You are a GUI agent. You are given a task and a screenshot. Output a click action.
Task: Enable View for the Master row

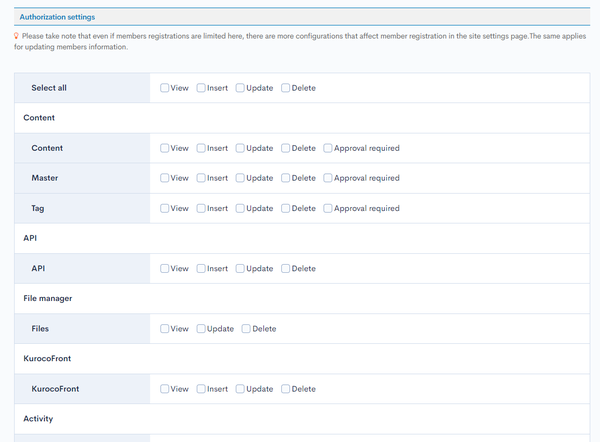click(165, 178)
